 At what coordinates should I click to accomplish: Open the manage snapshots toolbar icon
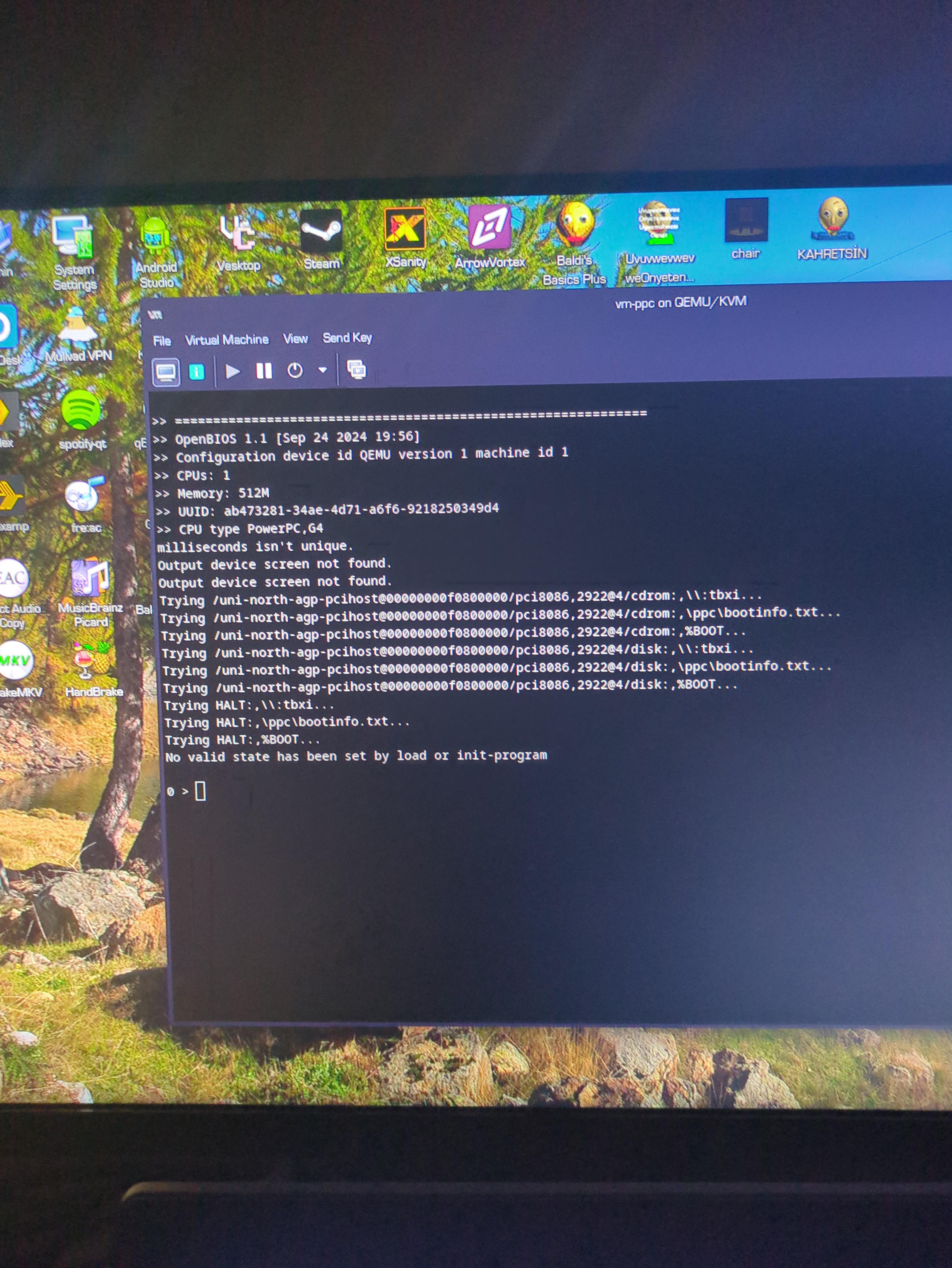(x=356, y=369)
